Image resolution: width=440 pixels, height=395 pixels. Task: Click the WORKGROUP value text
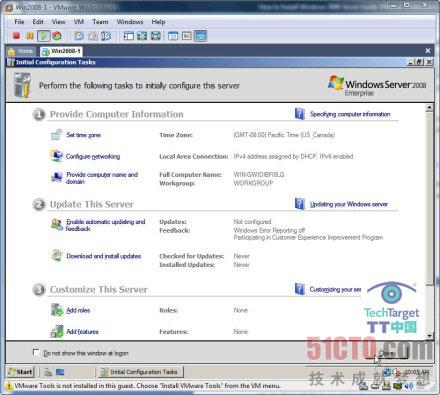tap(253, 183)
